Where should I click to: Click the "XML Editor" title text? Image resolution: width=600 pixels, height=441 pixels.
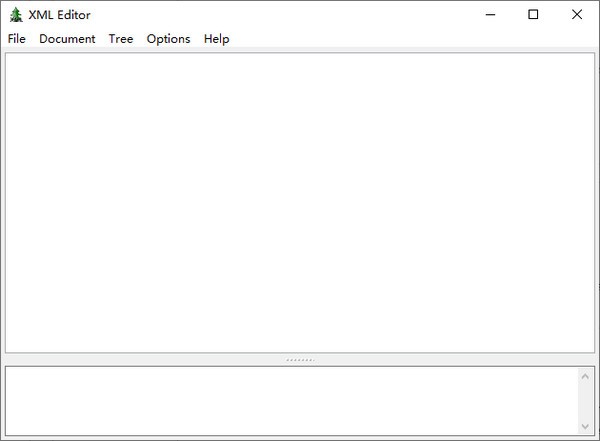coord(60,15)
